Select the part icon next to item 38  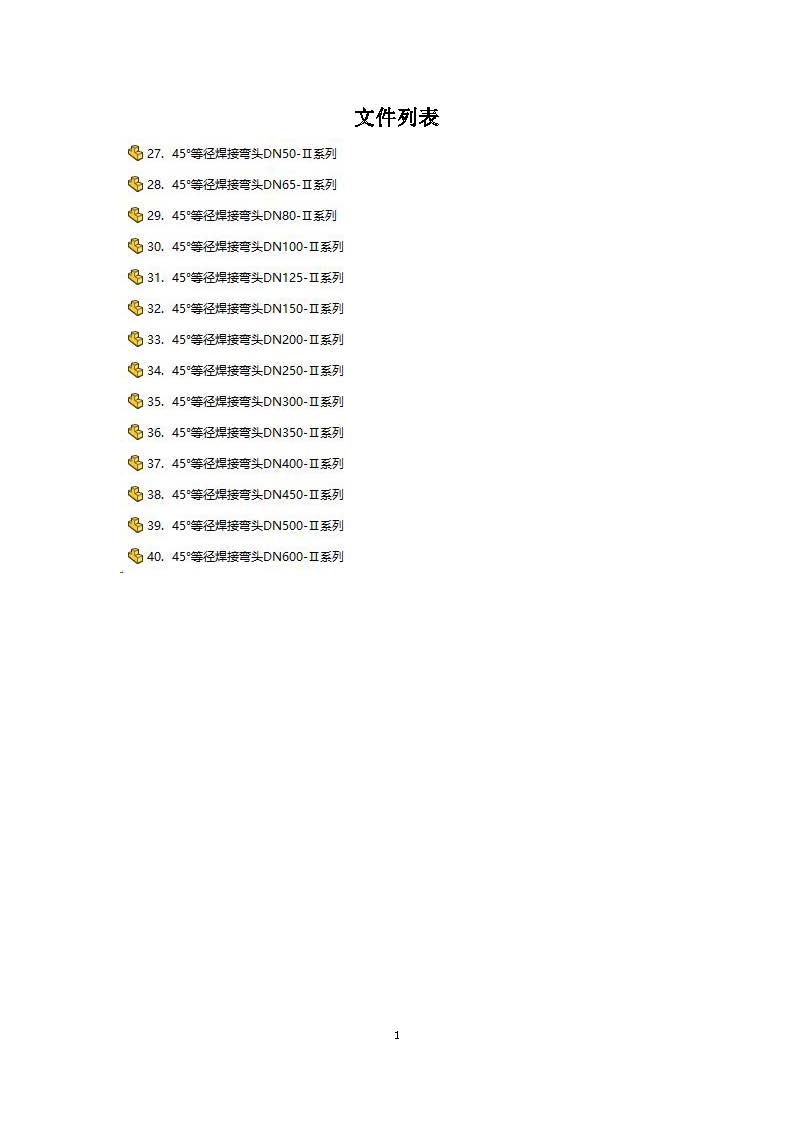click(135, 493)
